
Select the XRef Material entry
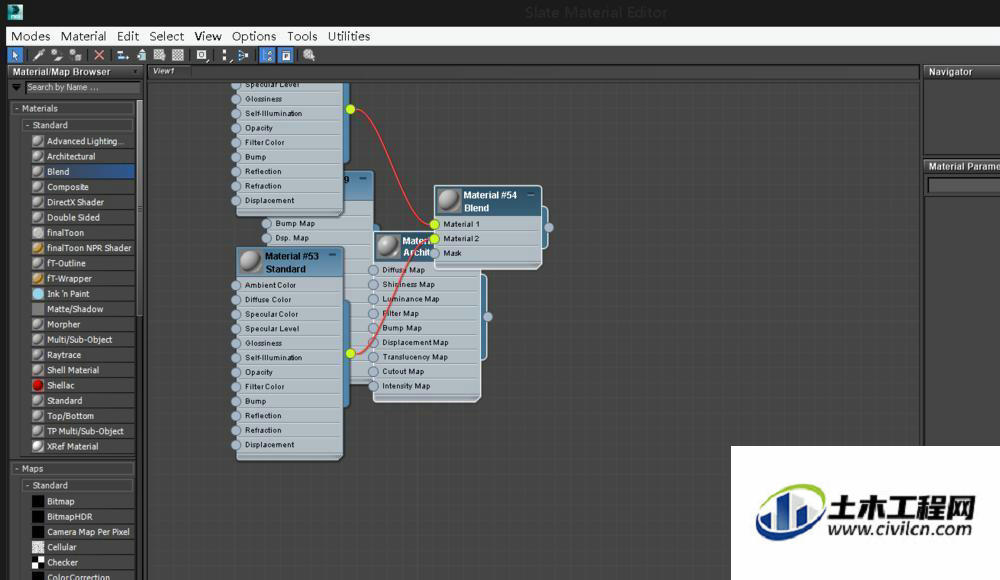(83, 447)
